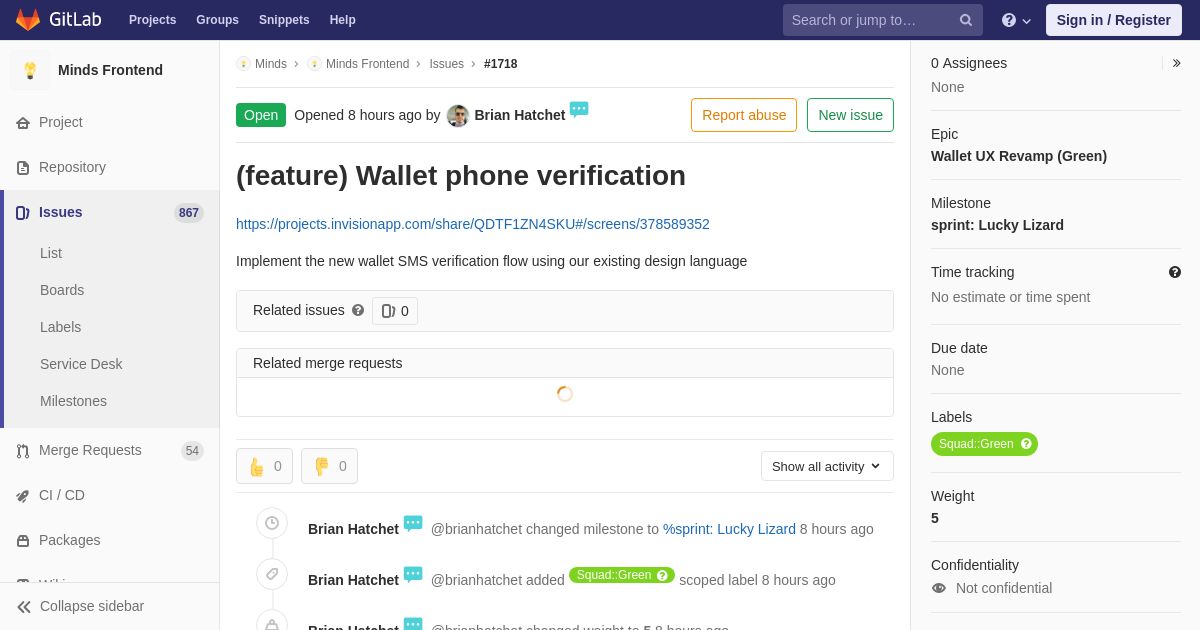Click the Wallet UX Revamp (Green) epic
The width and height of the screenshot is (1200, 630).
pos(1019,156)
